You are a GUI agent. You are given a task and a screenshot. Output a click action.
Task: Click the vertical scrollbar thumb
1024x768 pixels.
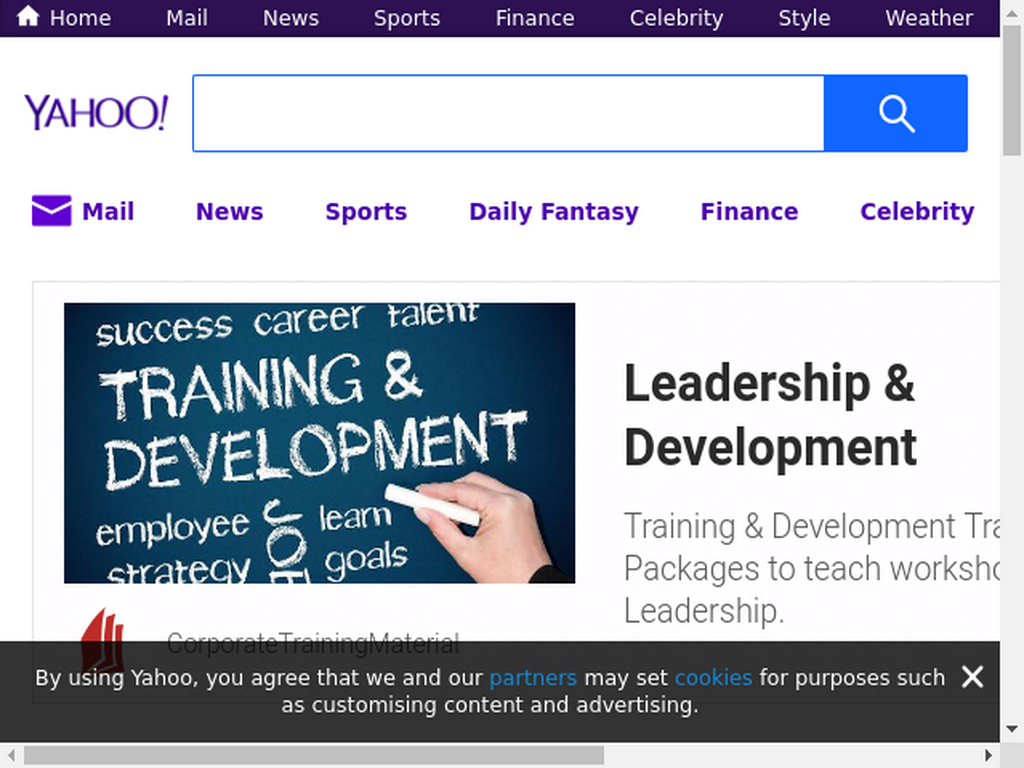click(x=1012, y=89)
